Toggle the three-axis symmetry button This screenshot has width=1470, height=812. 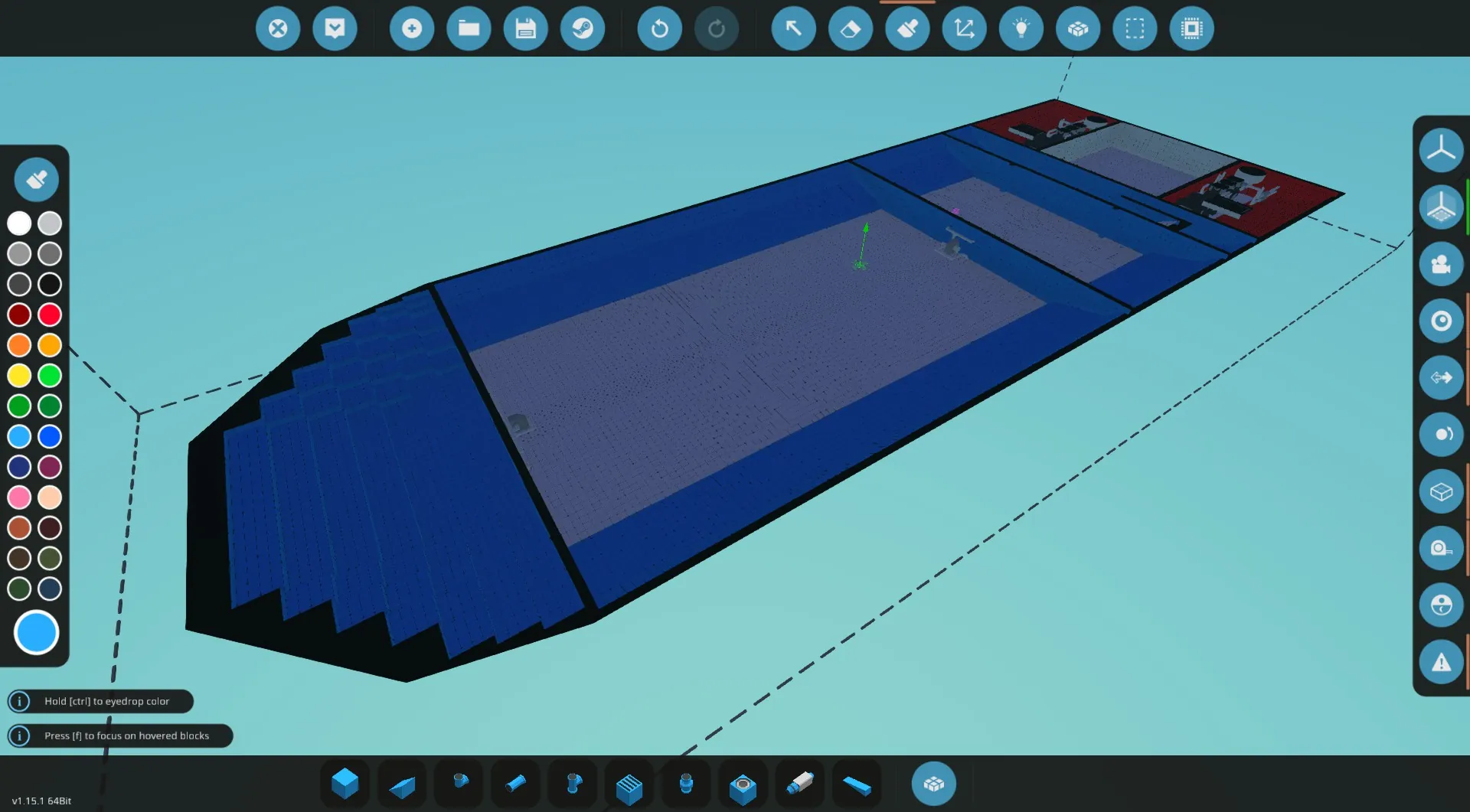[1441, 150]
